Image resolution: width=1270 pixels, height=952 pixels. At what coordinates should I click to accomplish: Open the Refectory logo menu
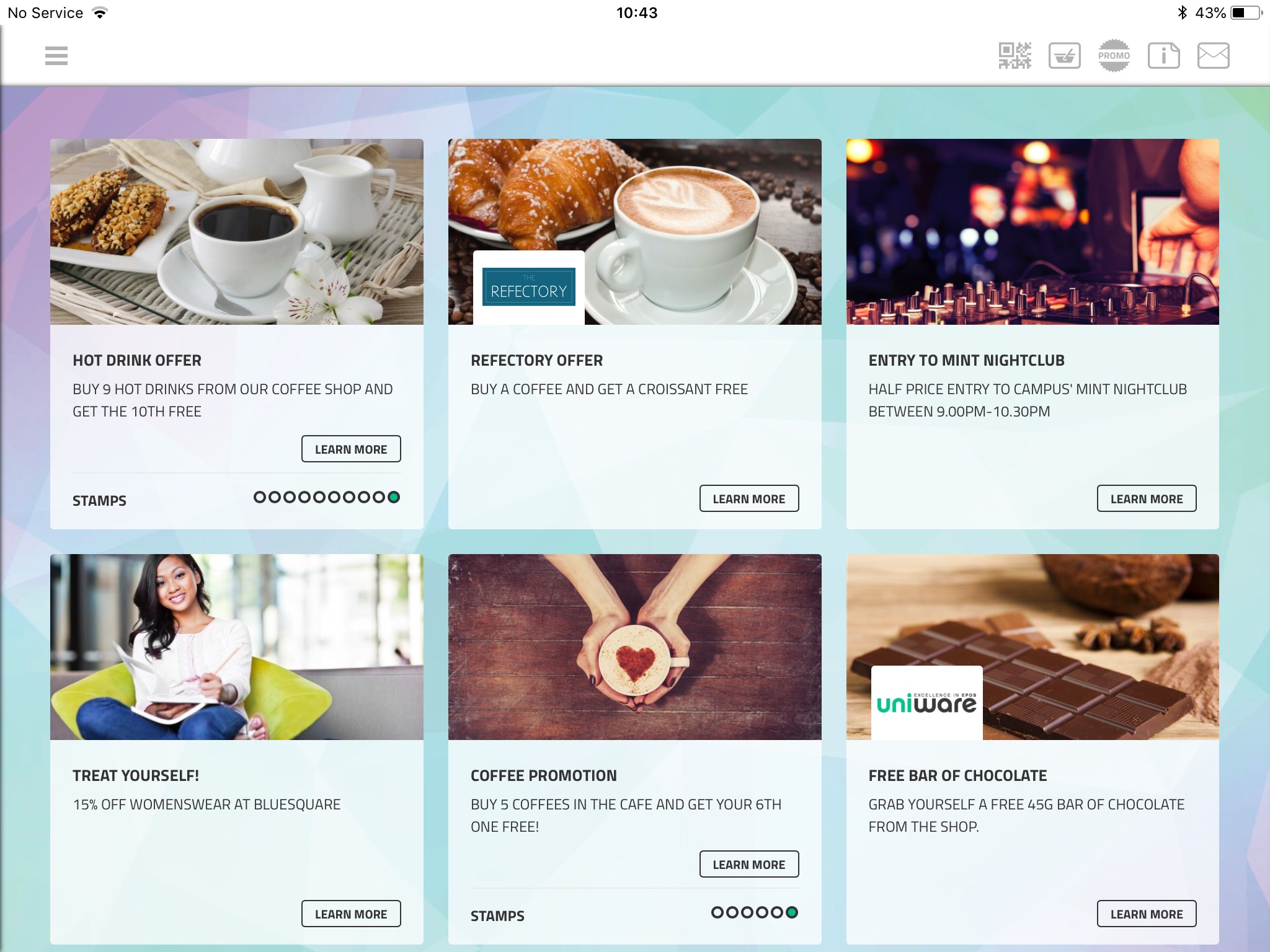[x=527, y=289]
